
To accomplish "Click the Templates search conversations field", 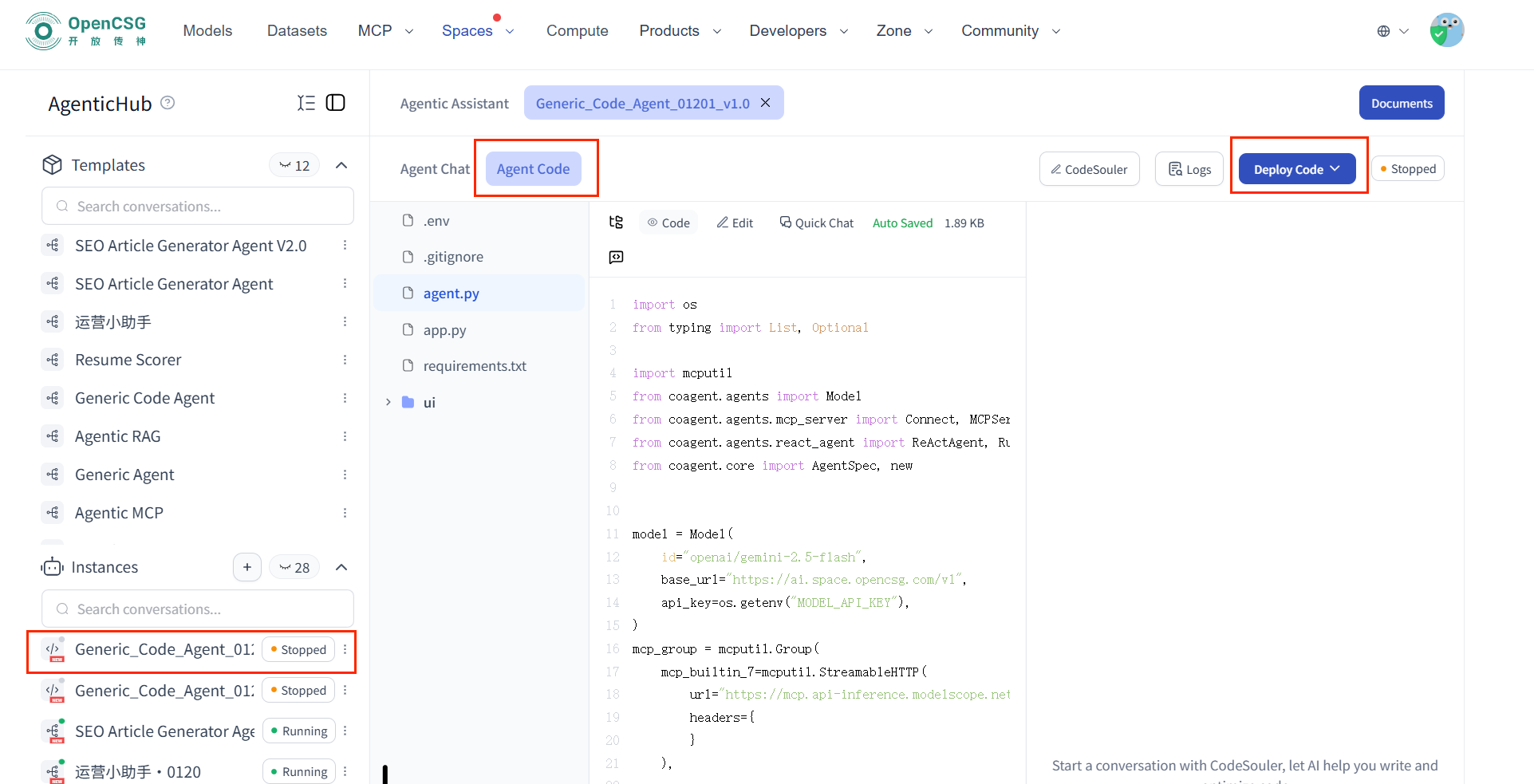I will 198,207.
